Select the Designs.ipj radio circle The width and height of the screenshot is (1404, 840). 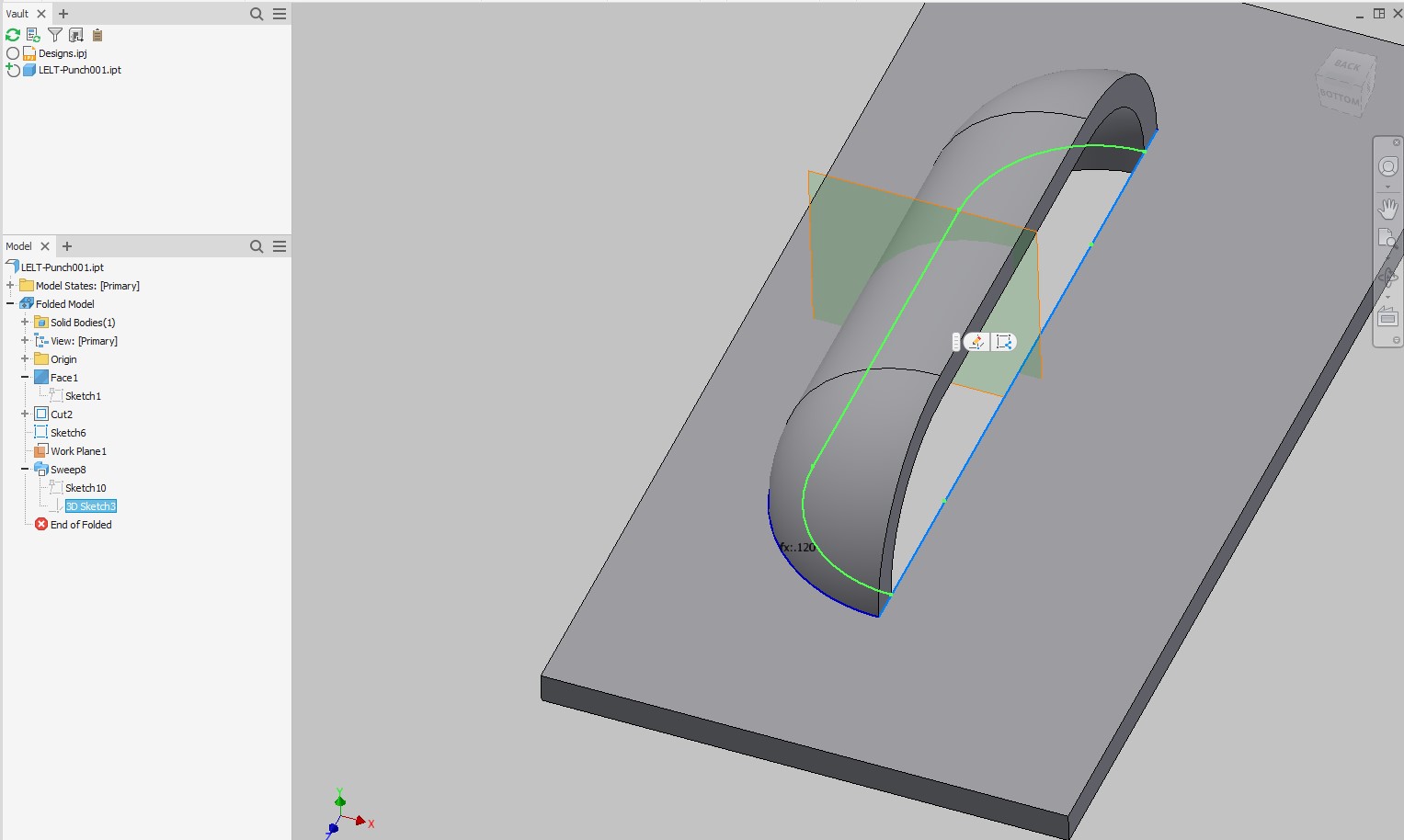click(12, 52)
